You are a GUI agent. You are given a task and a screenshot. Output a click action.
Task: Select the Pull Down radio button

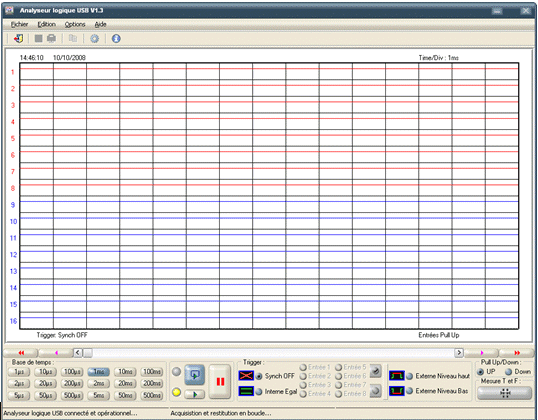pos(508,372)
